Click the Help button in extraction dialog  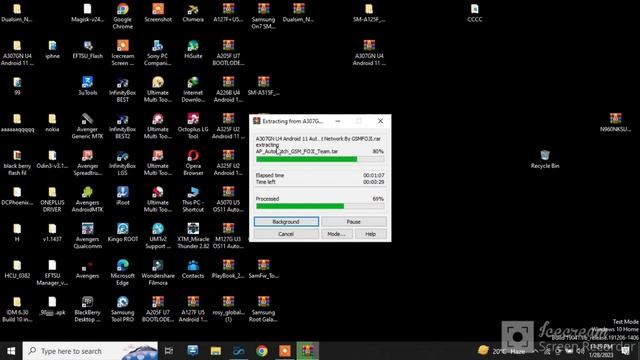370,234
